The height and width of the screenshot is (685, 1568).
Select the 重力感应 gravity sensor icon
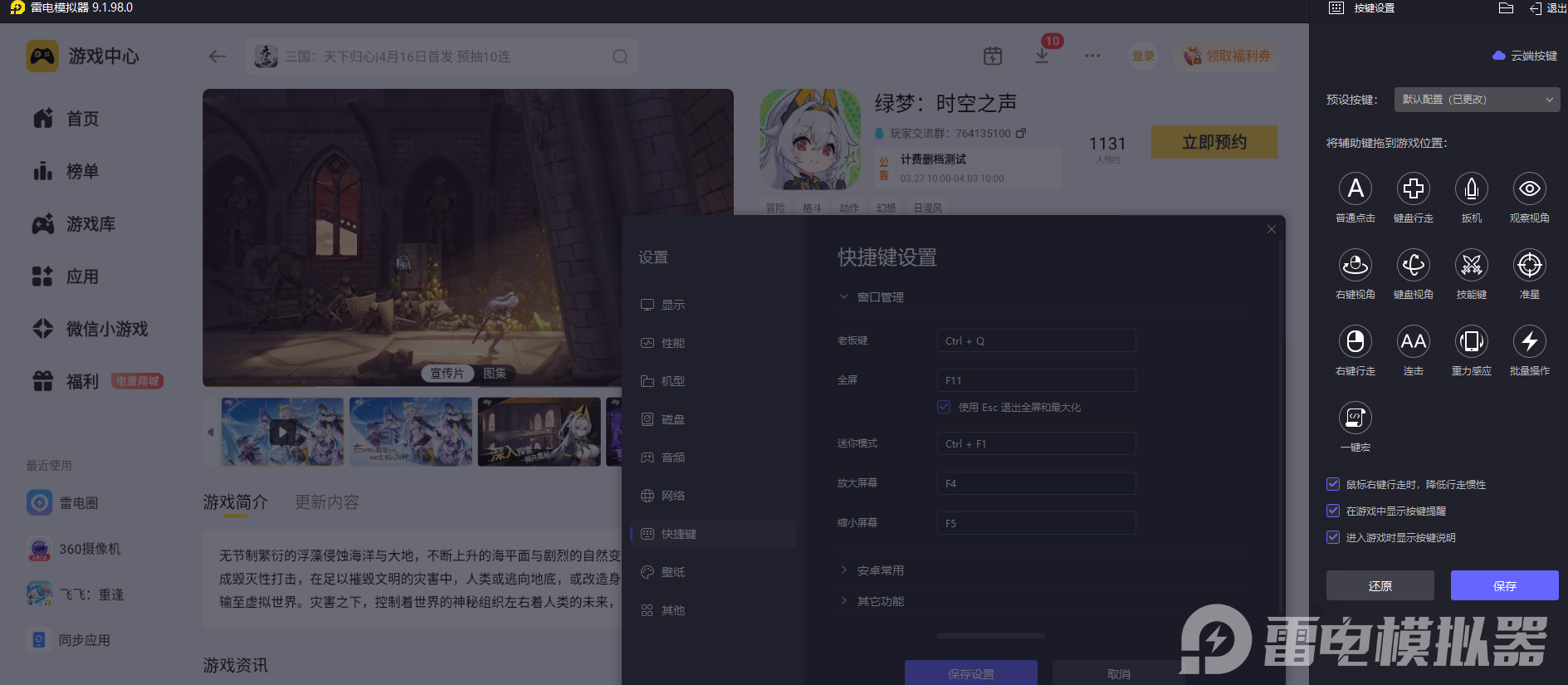tap(1472, 341)
